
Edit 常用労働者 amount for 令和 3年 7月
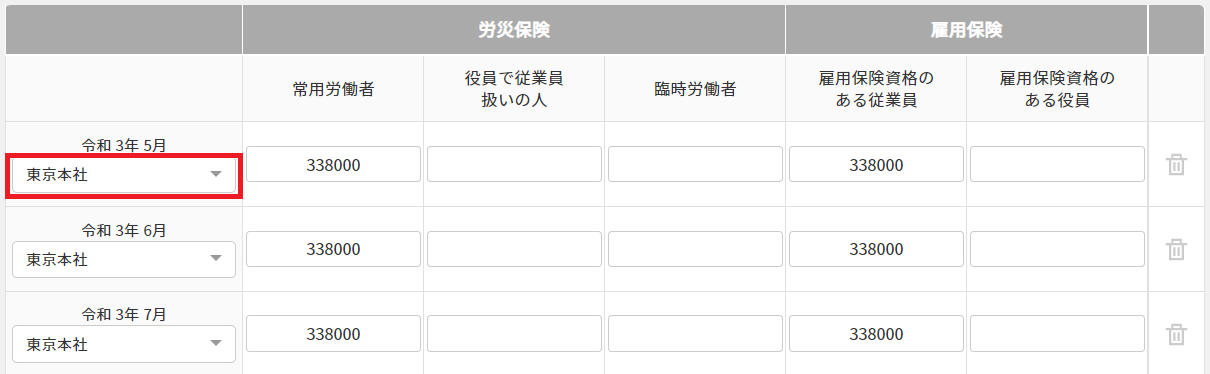[333, 333]
